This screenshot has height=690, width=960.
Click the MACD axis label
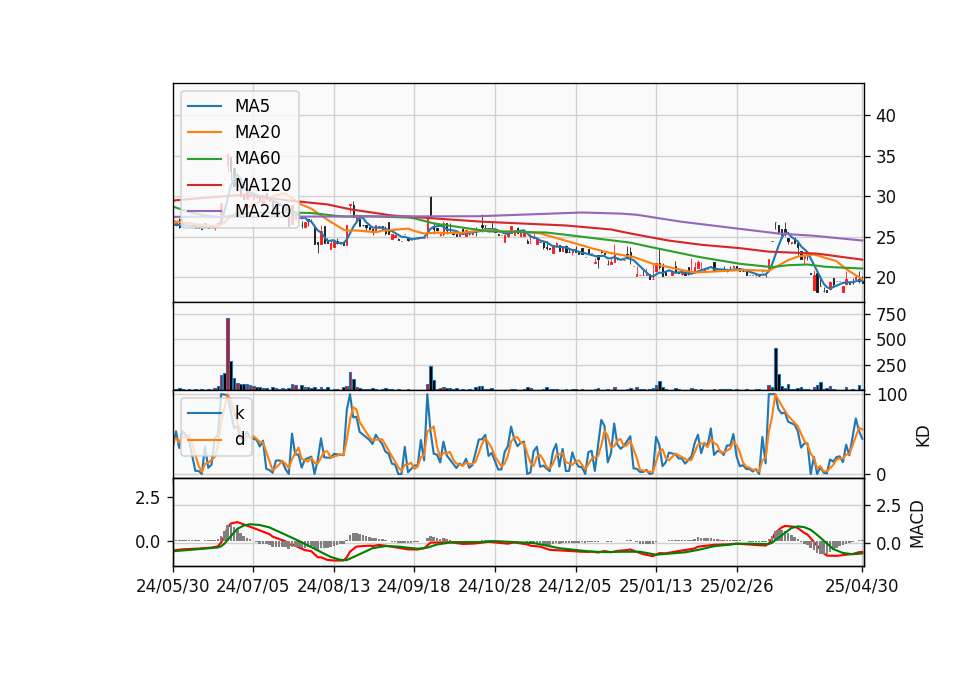tap(917, 524)
